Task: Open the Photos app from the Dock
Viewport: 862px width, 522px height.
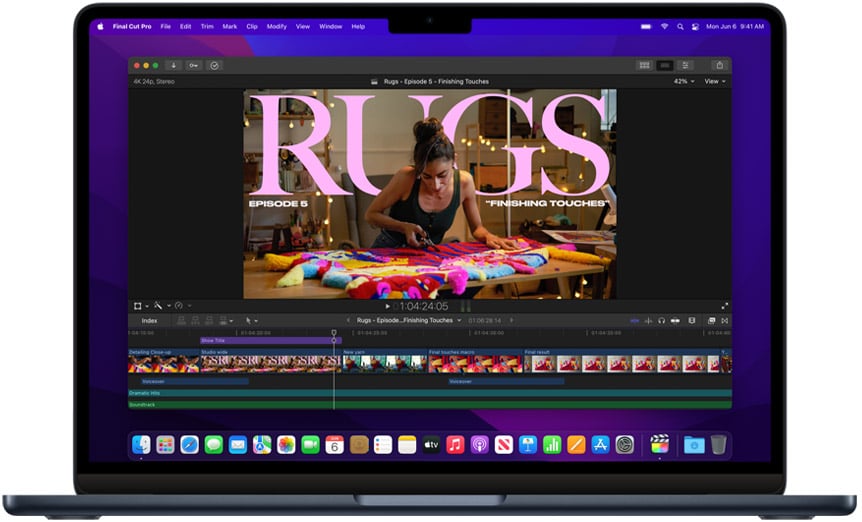Action: [x=286, y=445]
